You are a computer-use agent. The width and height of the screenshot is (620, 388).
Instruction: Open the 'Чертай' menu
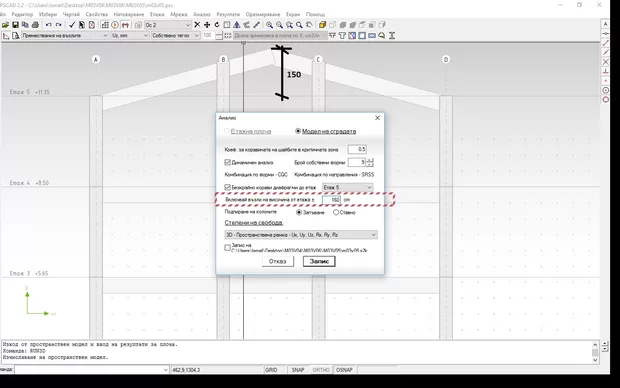point(71,14)
